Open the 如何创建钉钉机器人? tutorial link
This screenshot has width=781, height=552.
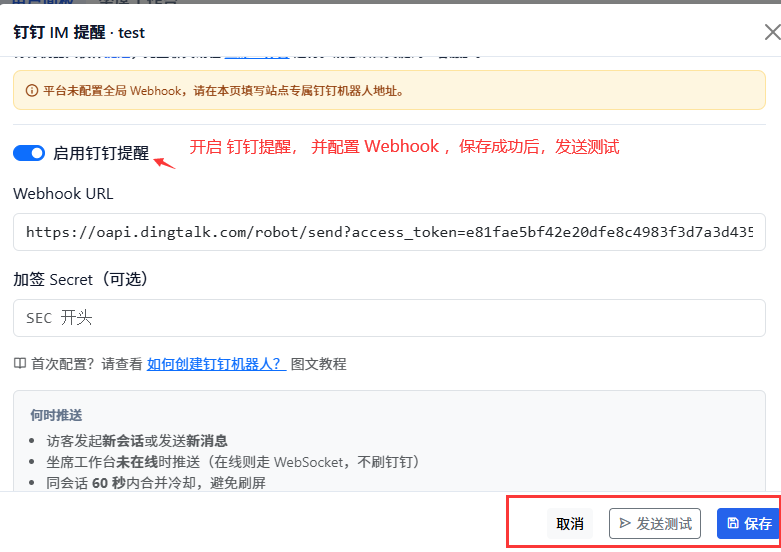(216, 364)
